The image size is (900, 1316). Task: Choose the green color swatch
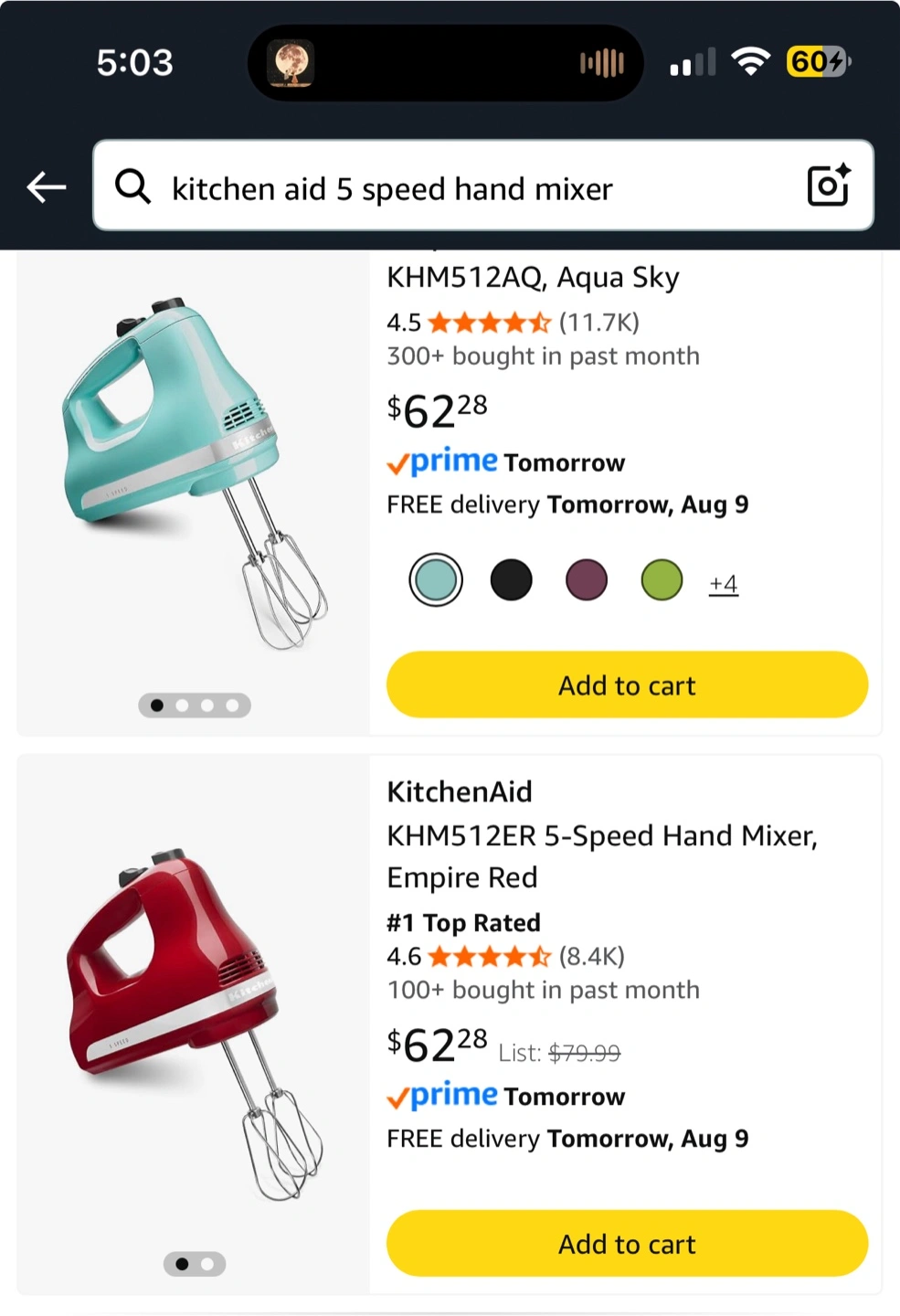tap(662, 580)
